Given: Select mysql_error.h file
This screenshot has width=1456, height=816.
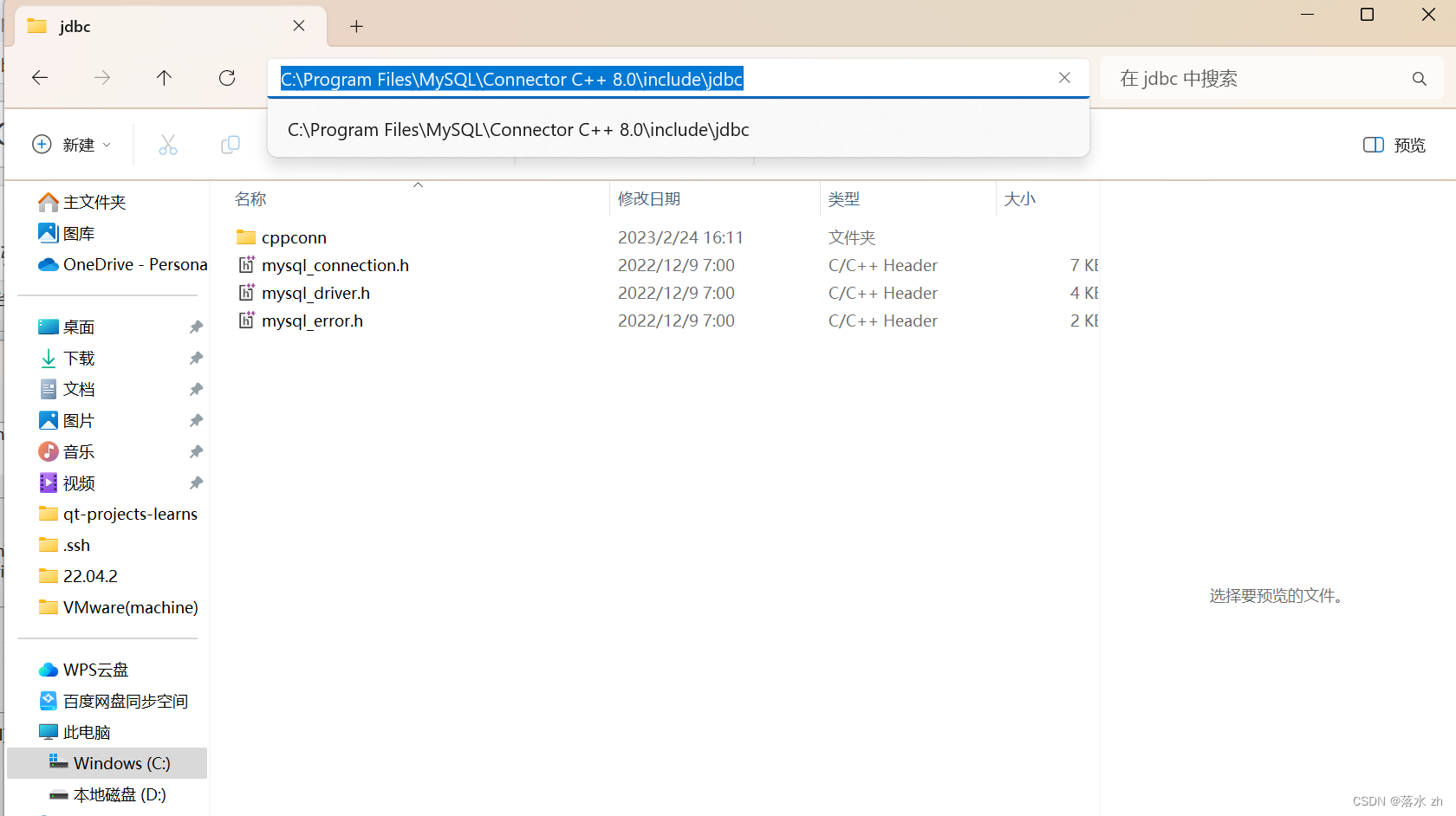Looking at the screenshot, I should click(312, 321).
